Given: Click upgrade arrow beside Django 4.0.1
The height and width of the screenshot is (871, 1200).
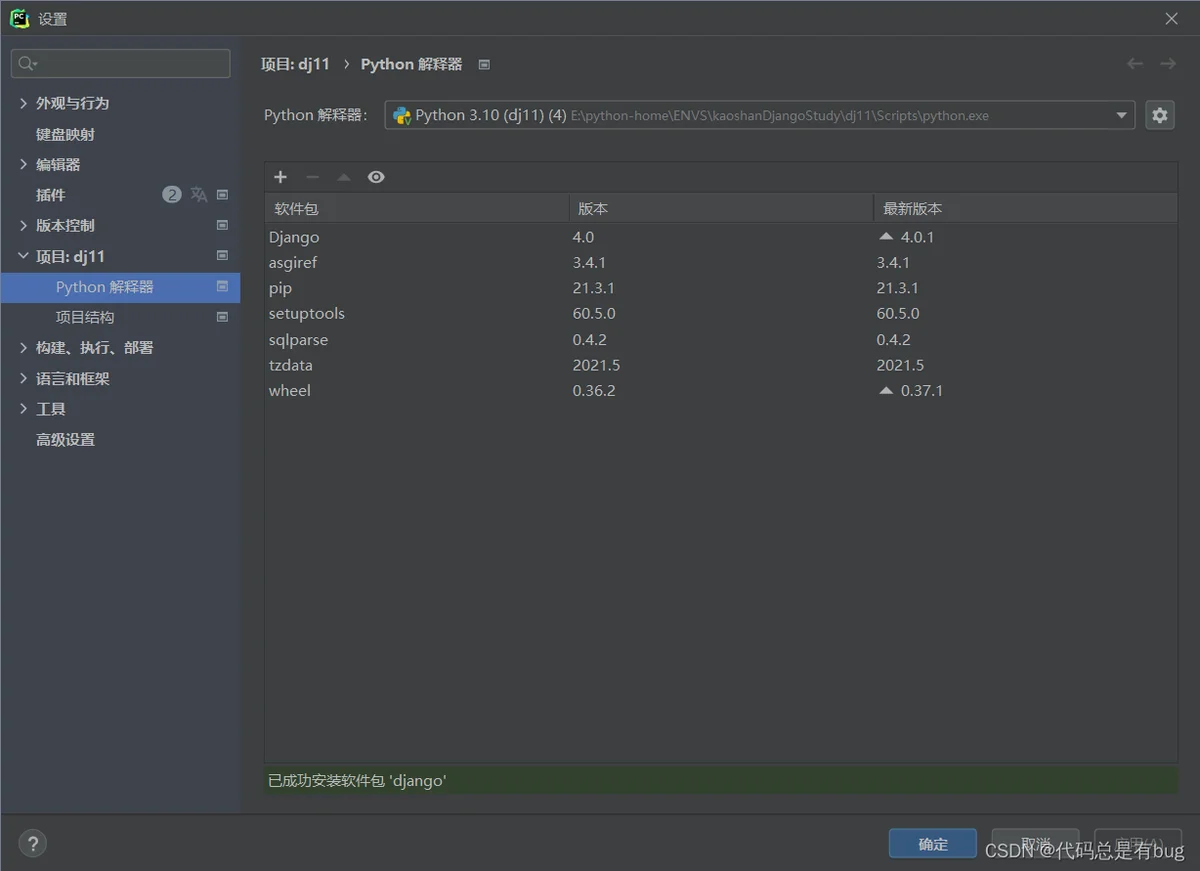Looking at the screenshot, I should point(886,237).
